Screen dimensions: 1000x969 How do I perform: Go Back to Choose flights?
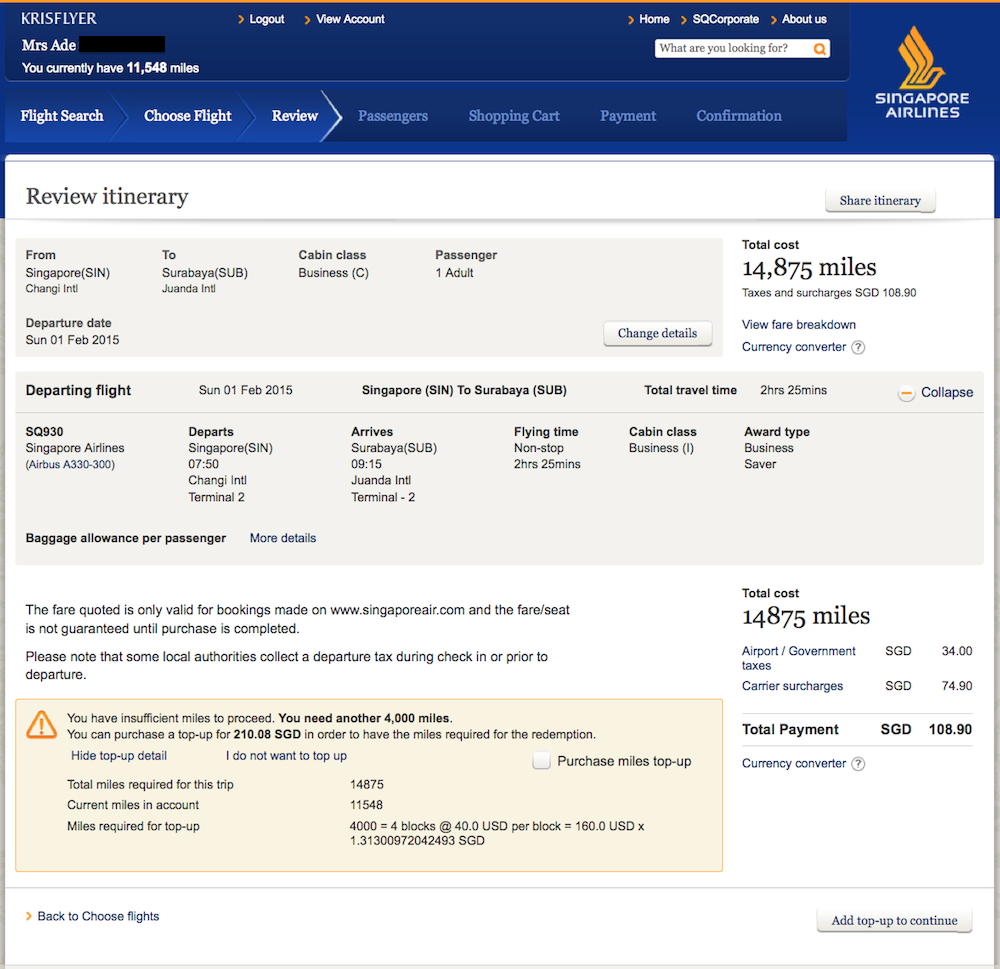tap(98, 916)
